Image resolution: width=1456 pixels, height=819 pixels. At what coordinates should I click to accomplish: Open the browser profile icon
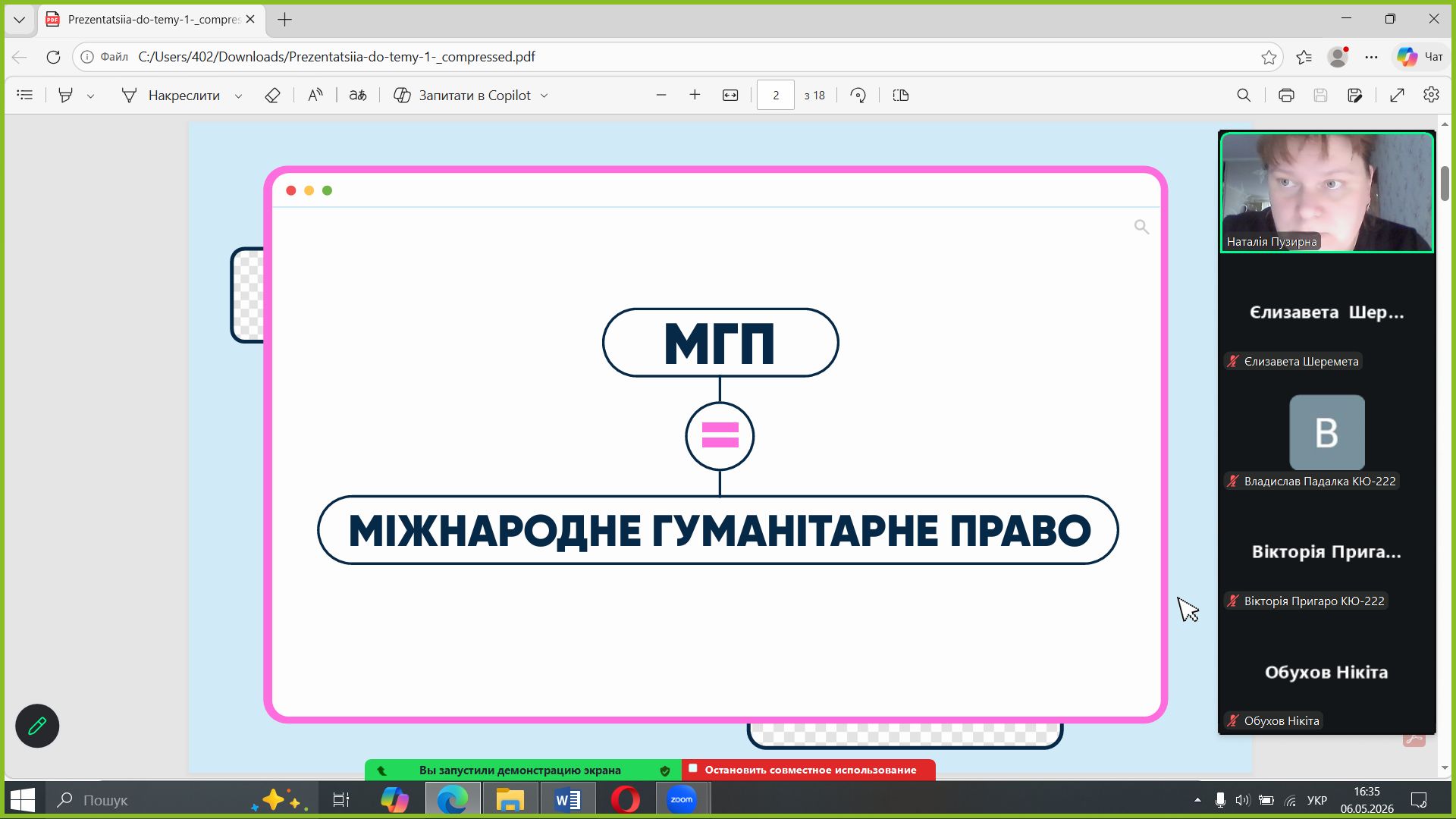(1338, 57)
